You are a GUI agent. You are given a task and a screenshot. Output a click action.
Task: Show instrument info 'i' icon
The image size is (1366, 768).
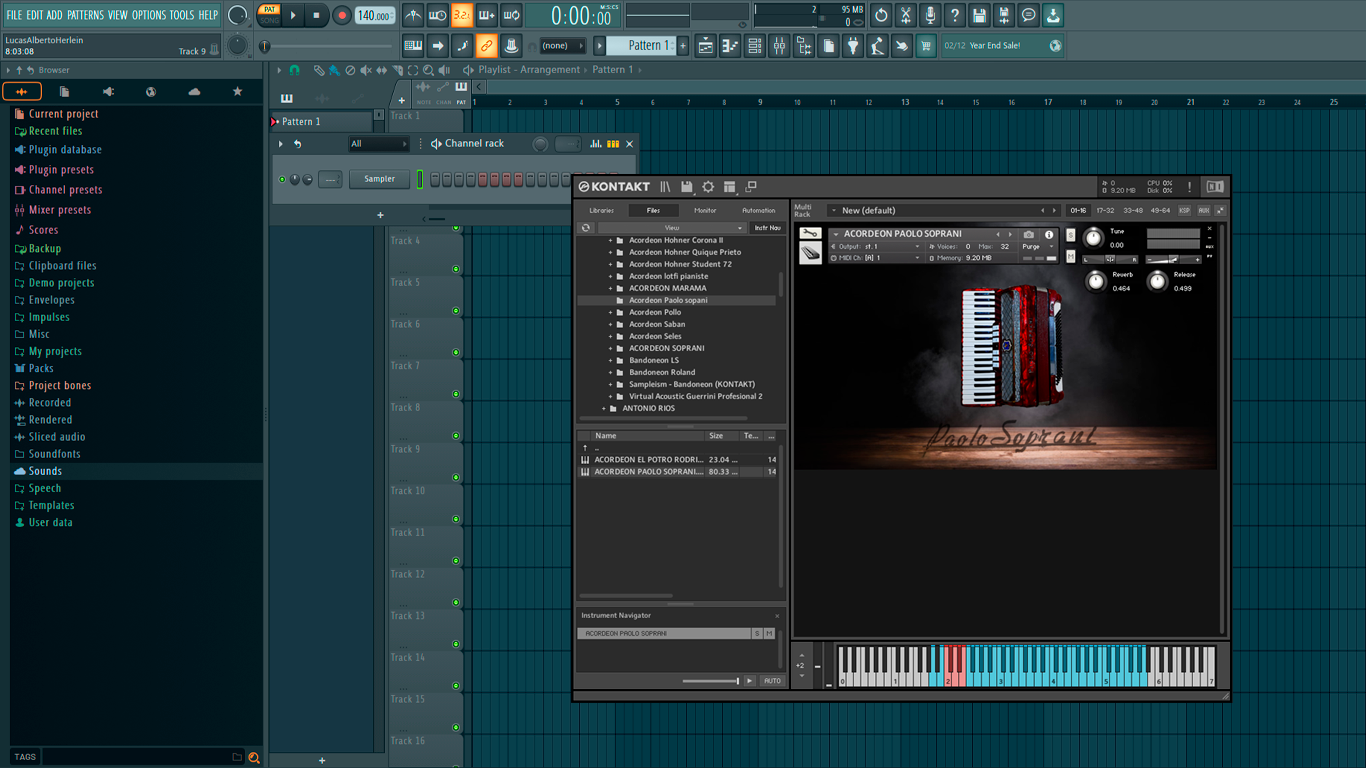point(1049,234)
